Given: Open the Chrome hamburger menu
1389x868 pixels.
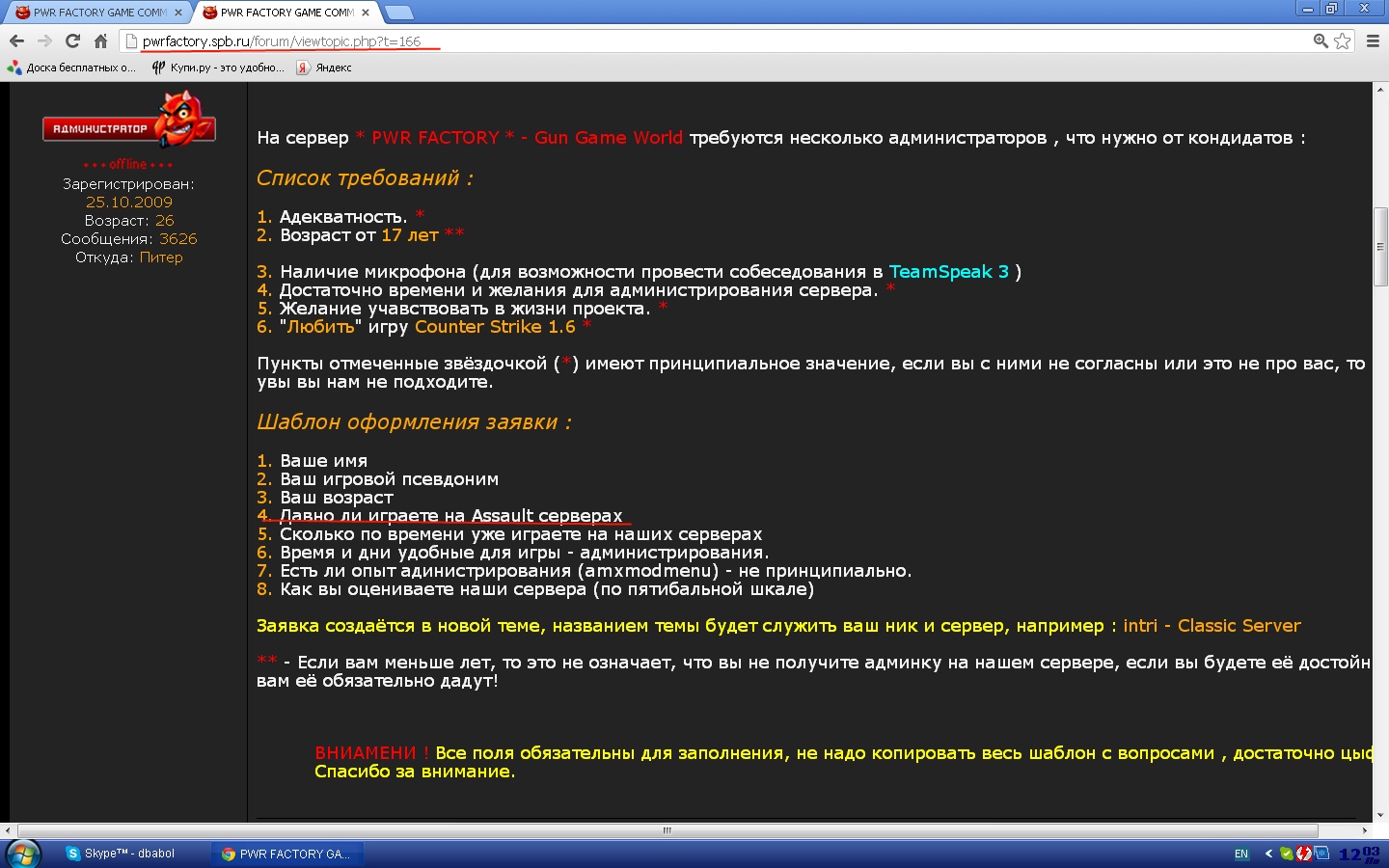Looking at the screenshot, I should (x=1373, y=41).
